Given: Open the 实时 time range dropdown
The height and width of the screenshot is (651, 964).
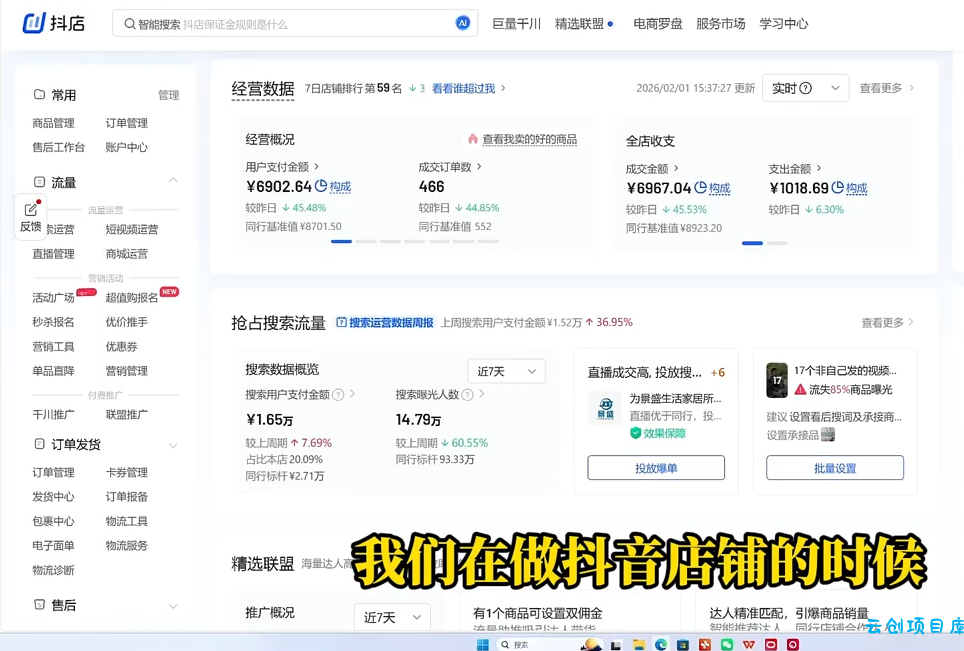Looking at the screenshot, I should pyautogui.click(x=805, y=88).
